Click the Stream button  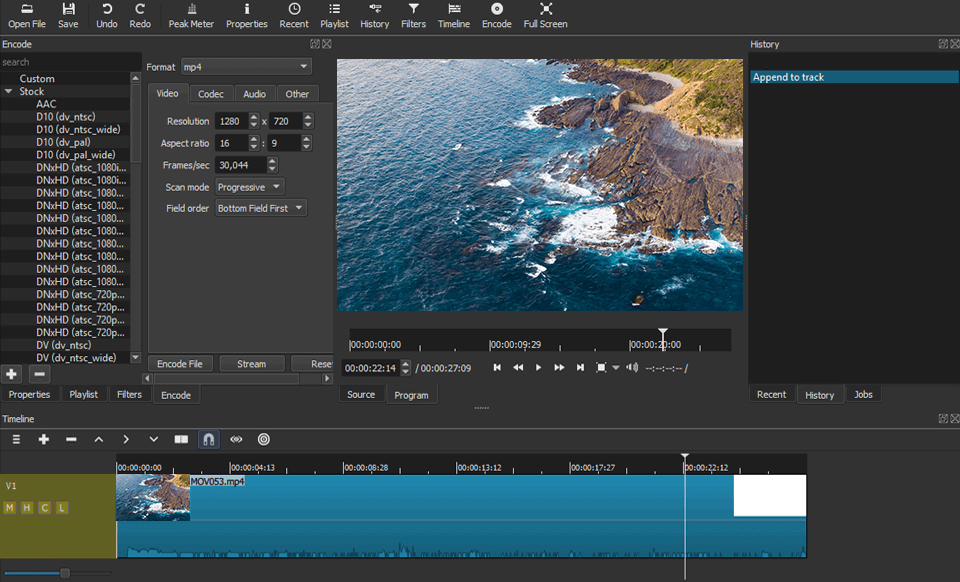pyautogui.click(x=252, y=363)
